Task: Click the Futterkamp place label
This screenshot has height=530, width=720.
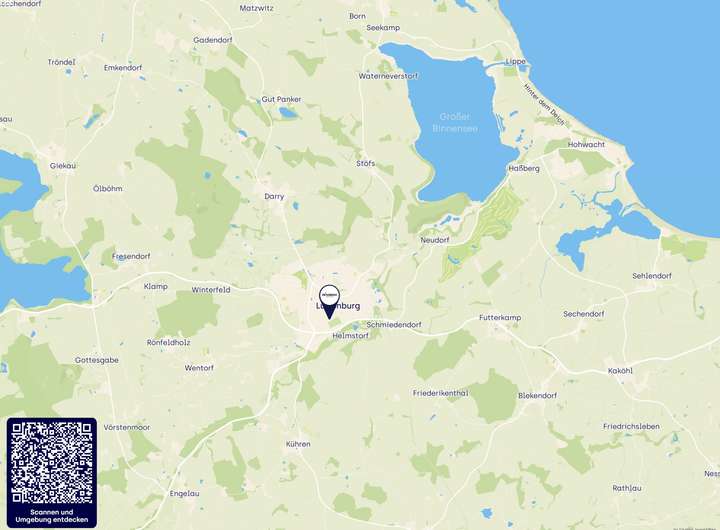Action: (x=500, y=317)
